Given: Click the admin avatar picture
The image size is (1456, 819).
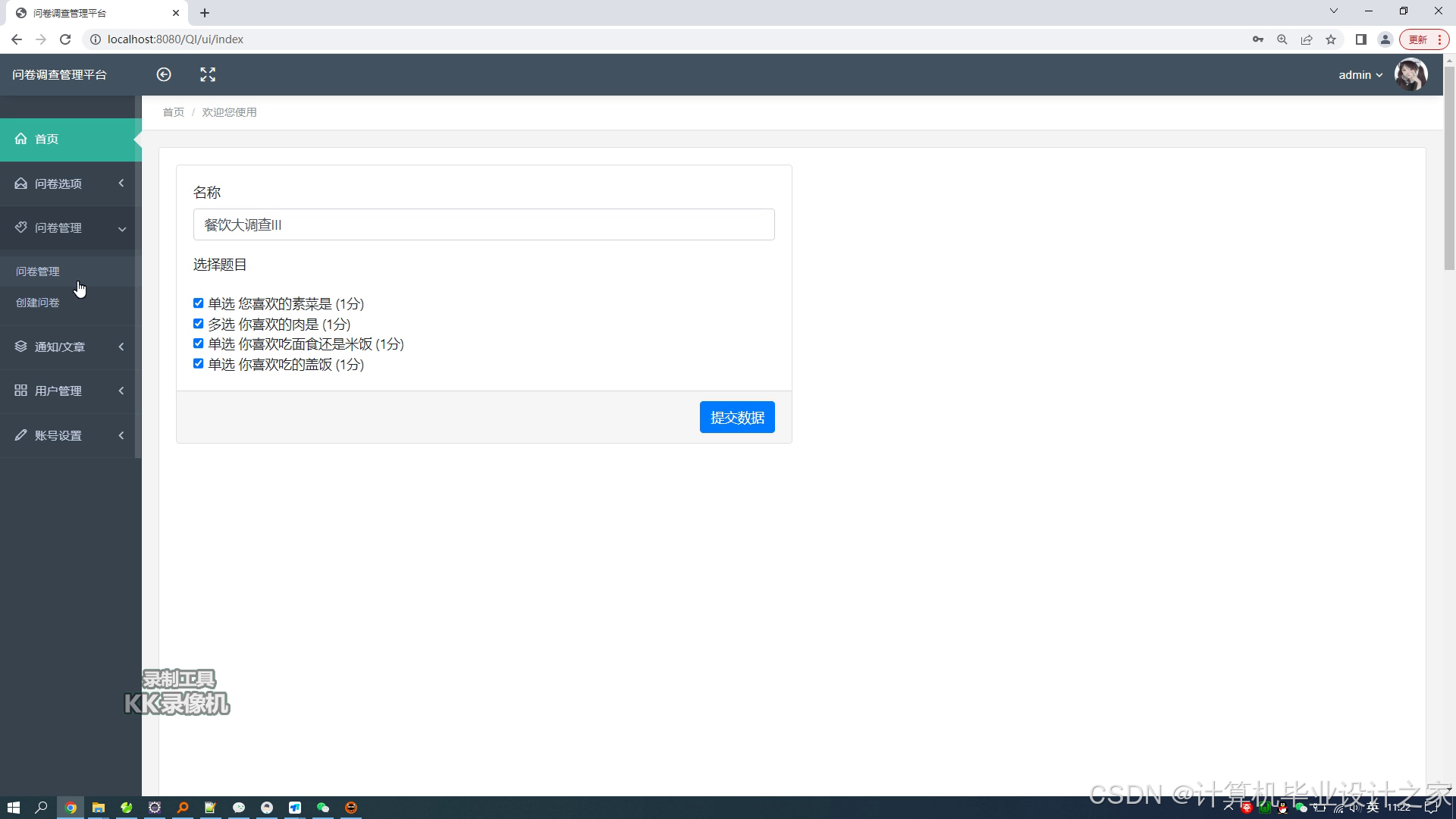Looking at the screenshot, I should [1410, 74].
